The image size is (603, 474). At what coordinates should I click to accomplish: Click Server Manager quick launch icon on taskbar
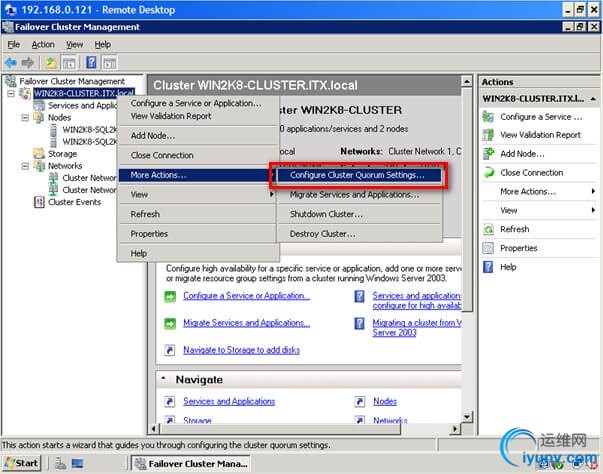60,464
